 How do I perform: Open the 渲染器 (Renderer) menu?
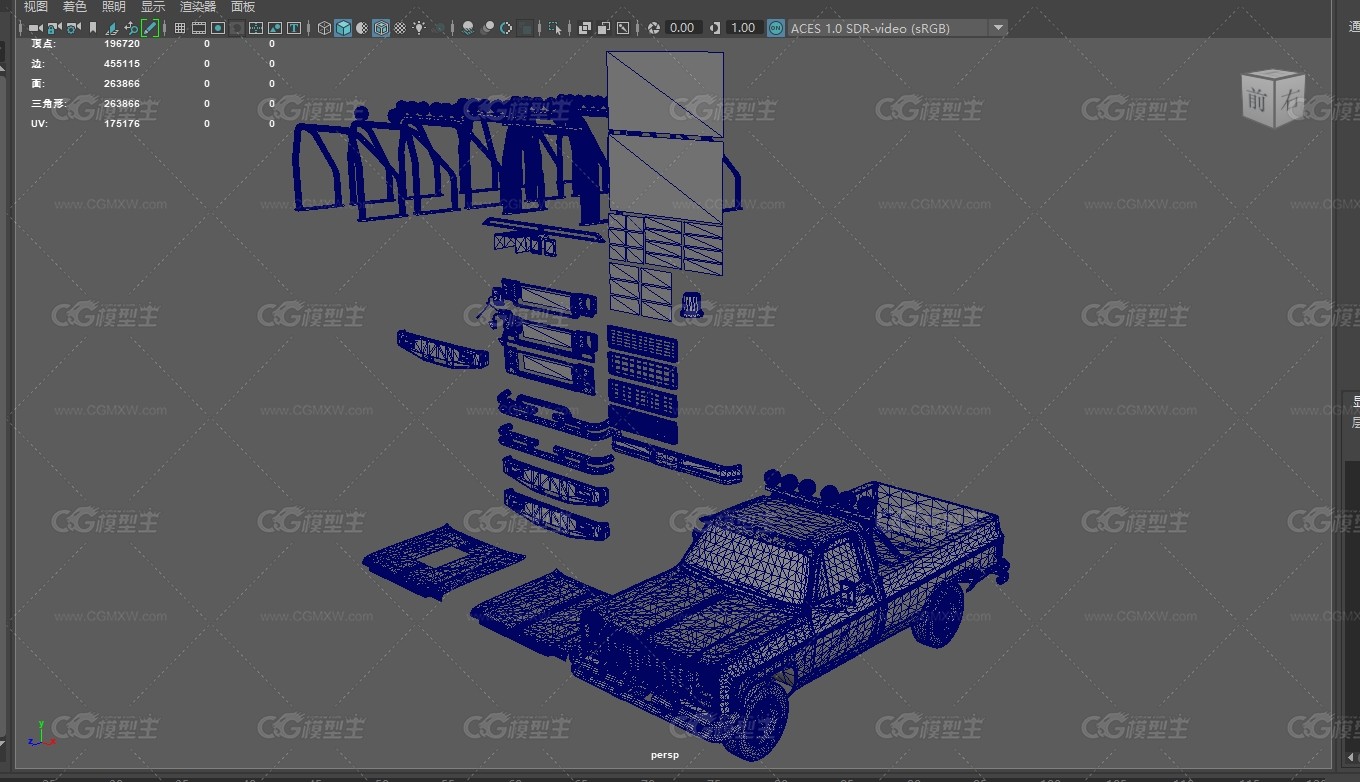198,6
